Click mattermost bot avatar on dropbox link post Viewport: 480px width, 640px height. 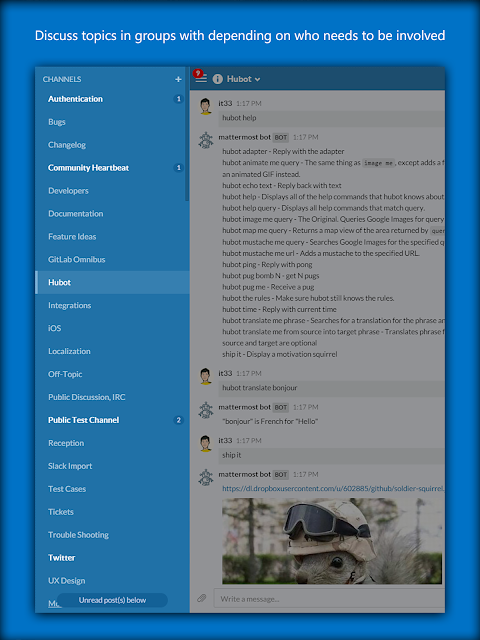coord(206,477)
